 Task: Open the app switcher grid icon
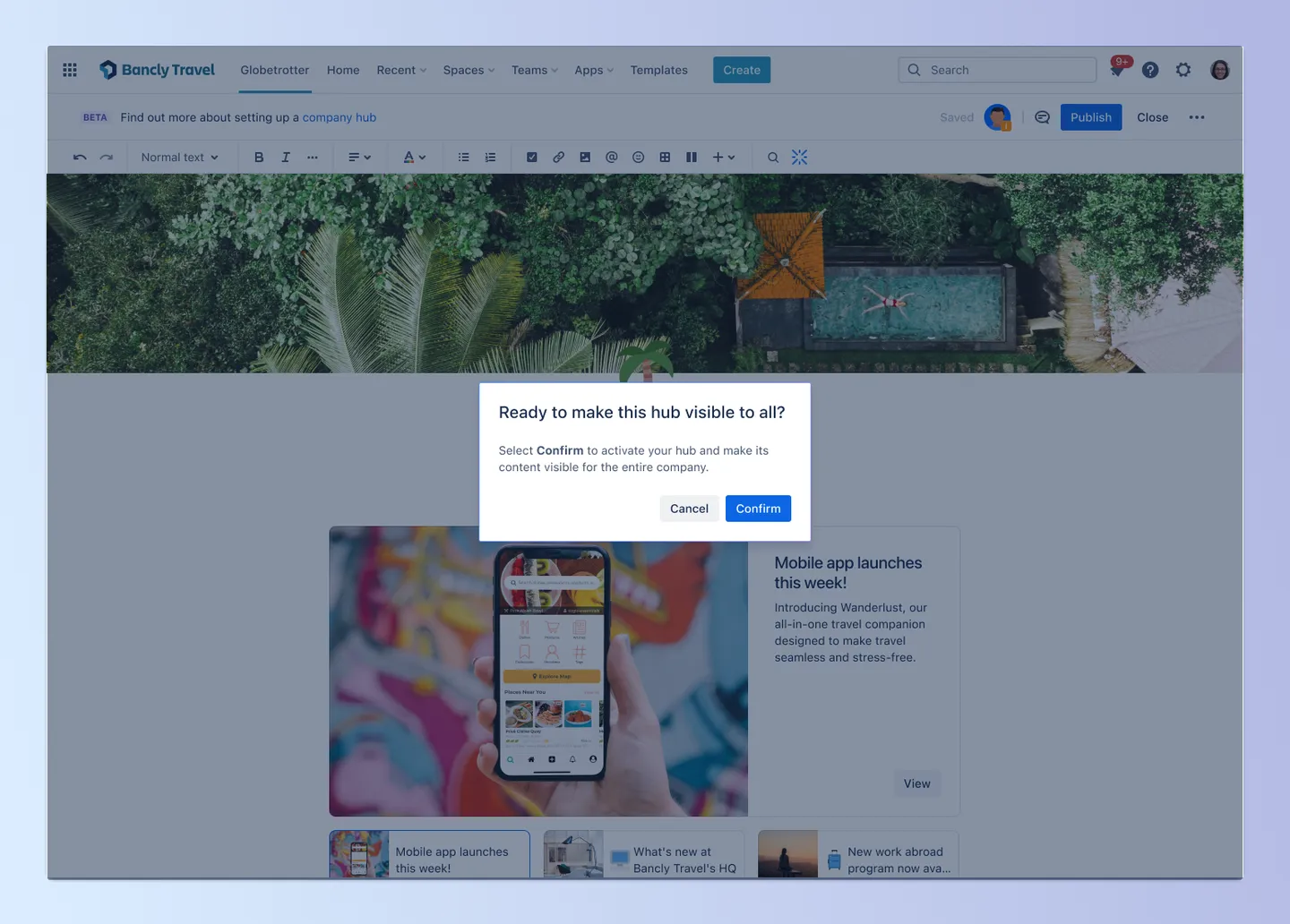[70, 70]
